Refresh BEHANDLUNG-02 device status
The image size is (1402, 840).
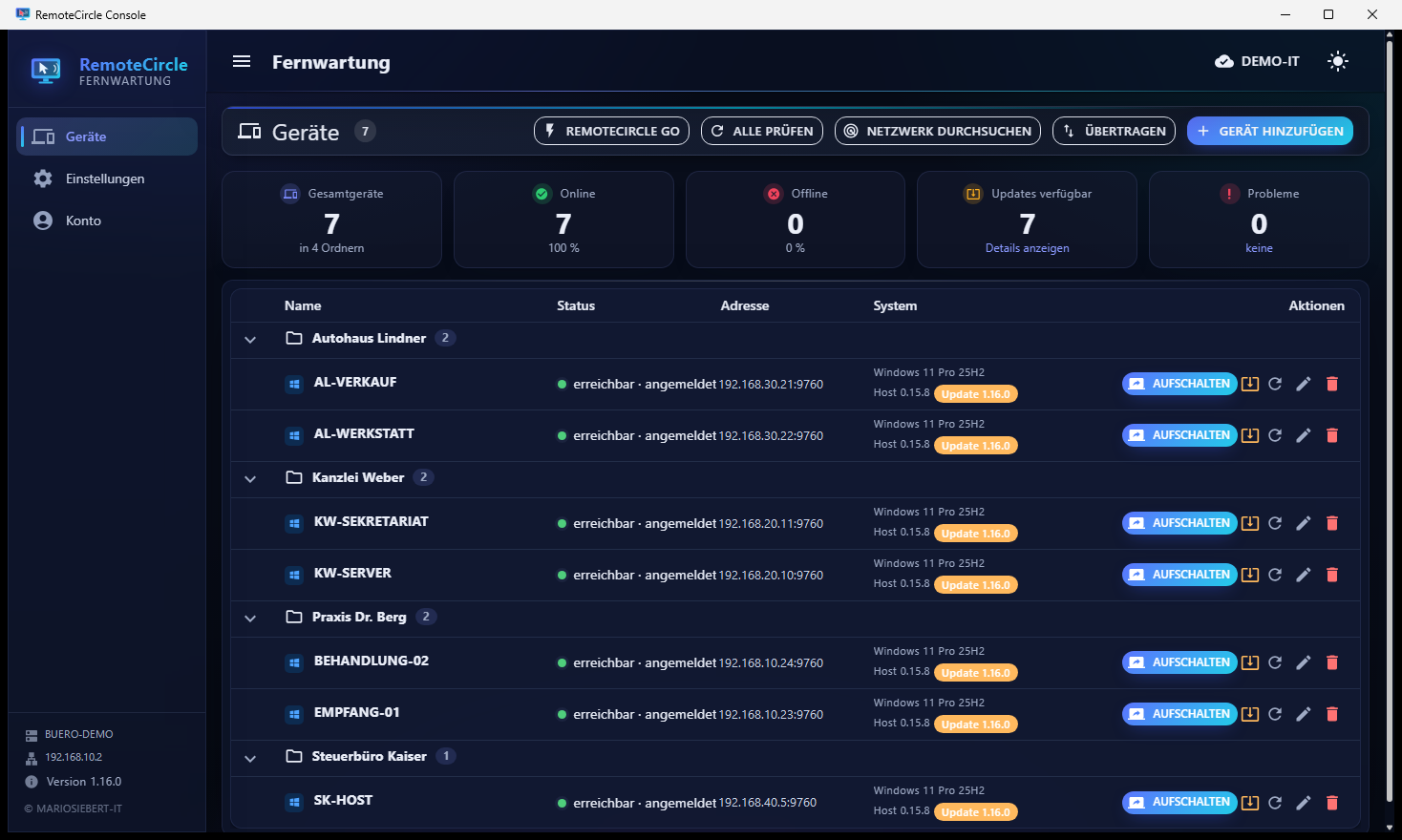(x=1275, y=662)
